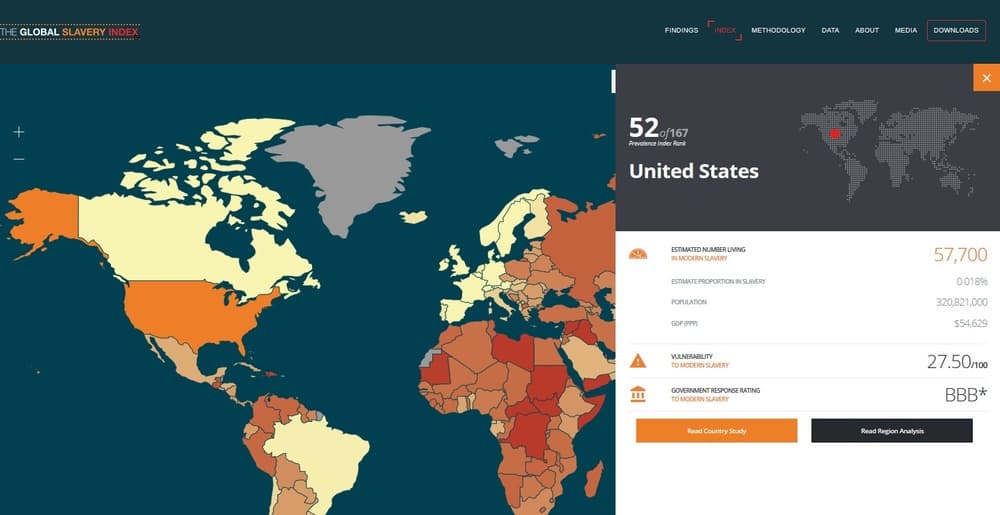The image size is (1000, 515).
Task: Click Read Region Analysis button
Action: (x=892, y=431)
